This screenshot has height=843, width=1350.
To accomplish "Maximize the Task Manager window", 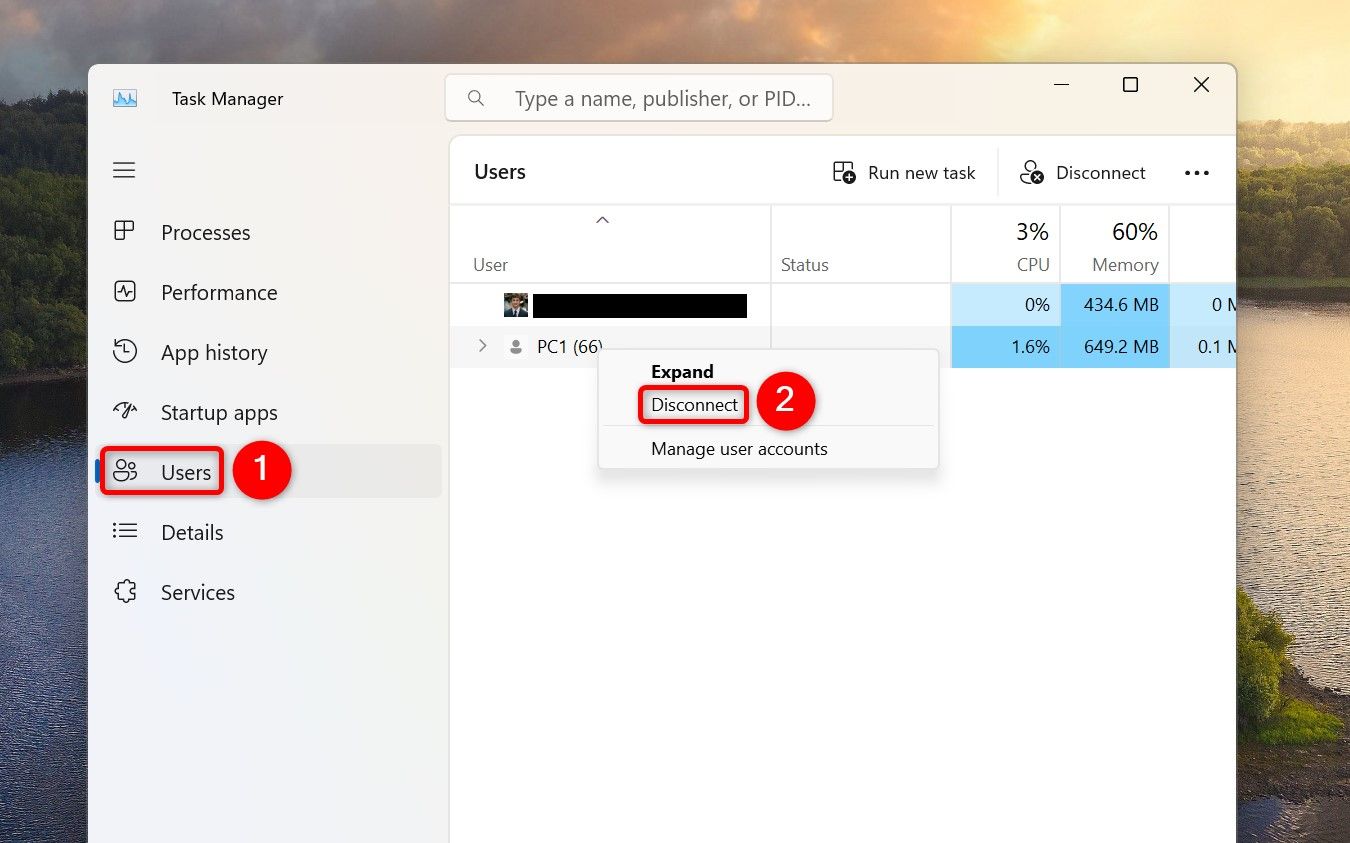I will click(x=1130, y=85).
